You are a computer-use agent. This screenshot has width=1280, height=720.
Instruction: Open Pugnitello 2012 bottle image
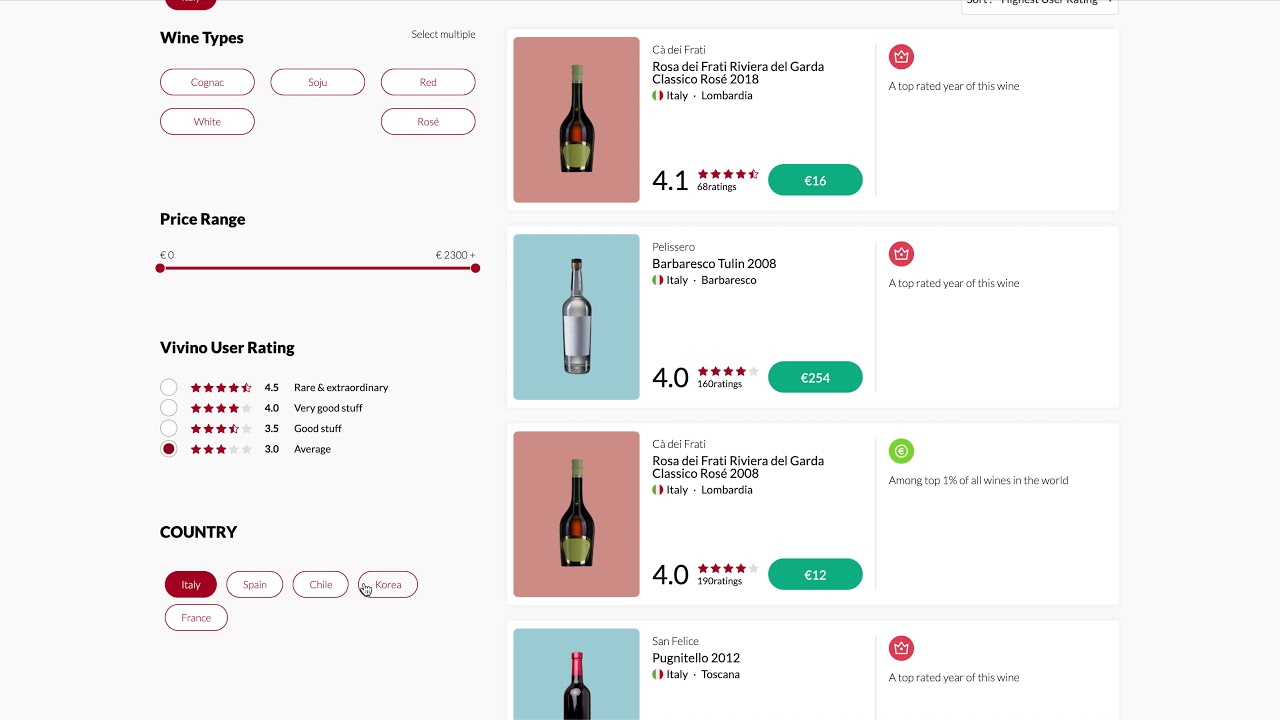(x=576, y=675)
